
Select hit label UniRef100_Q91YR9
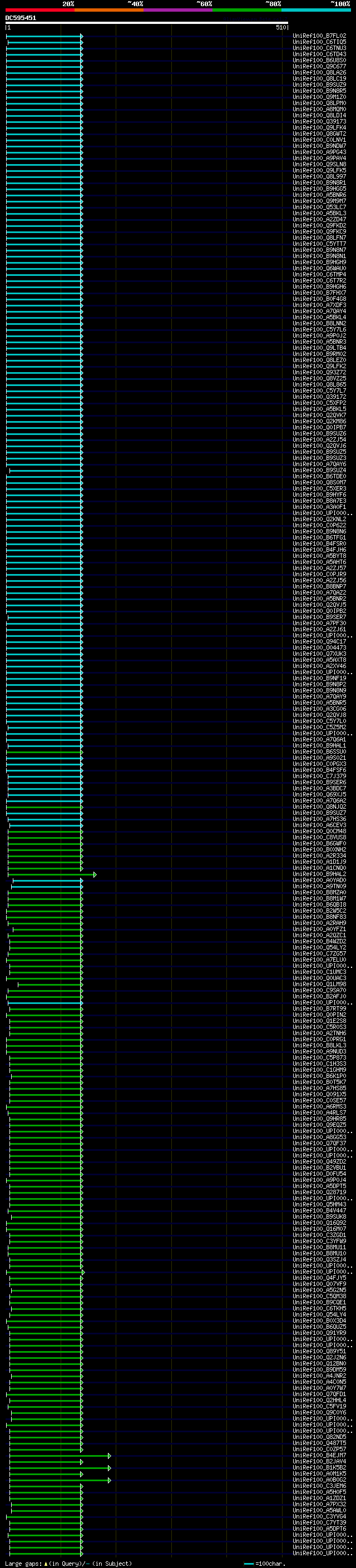pyautogui.click(x=319, y=1333)
